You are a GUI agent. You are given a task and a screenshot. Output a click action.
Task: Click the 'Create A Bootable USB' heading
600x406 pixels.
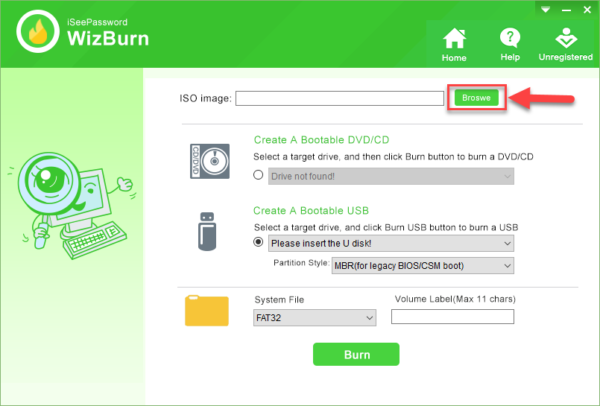coord(311,210)
